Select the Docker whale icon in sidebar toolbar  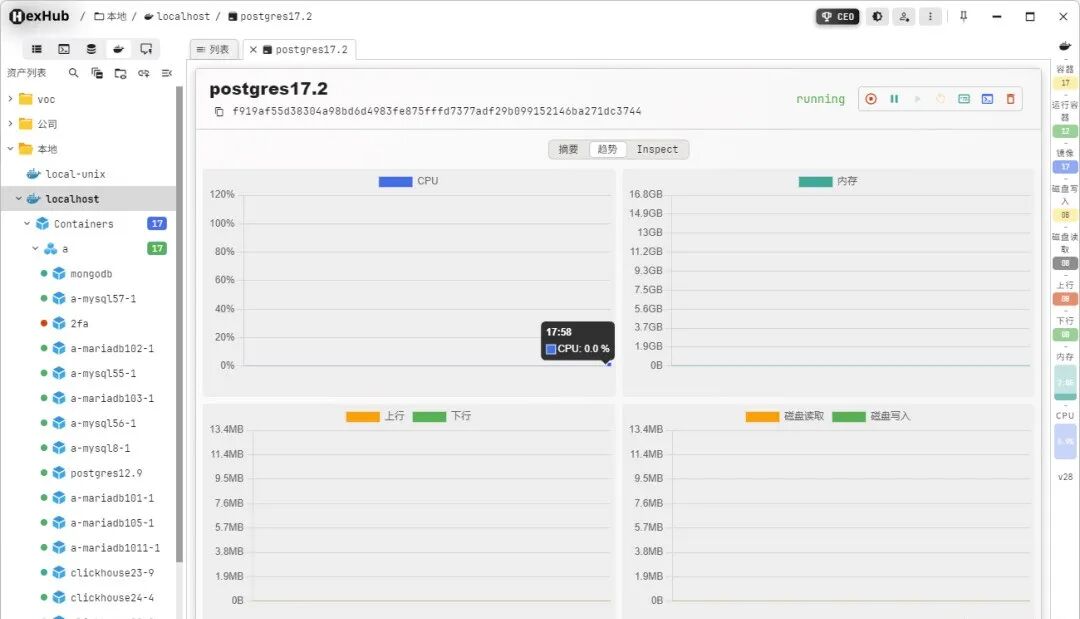(118, 49)
